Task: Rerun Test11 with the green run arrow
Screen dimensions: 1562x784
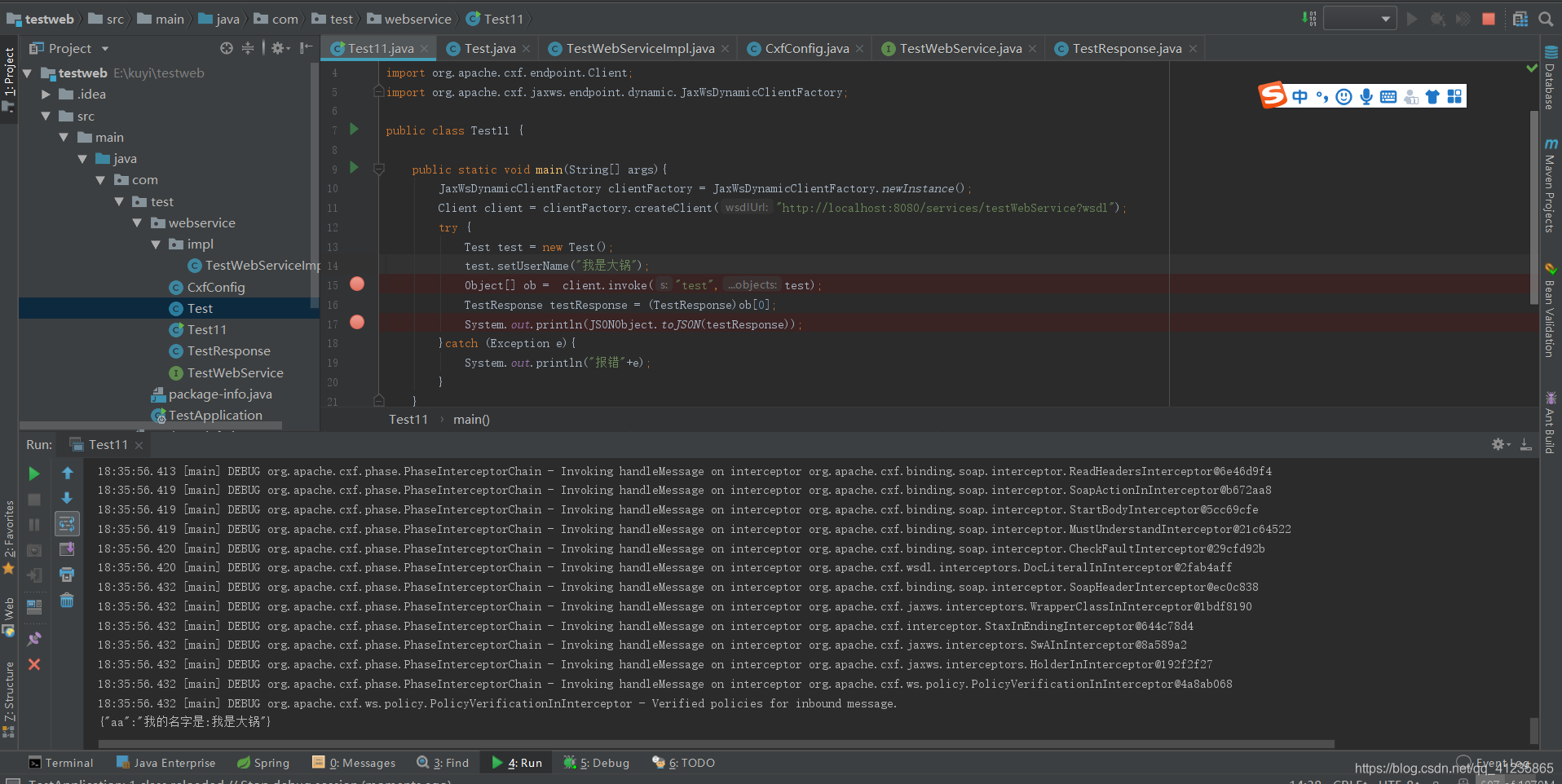Action: (x=34, y=473)
